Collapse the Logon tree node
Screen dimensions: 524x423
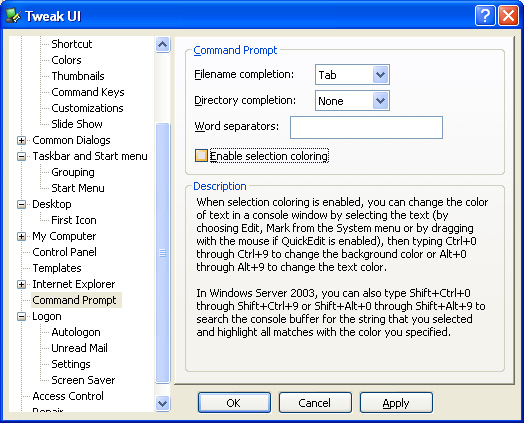click(x=21, y=316)
